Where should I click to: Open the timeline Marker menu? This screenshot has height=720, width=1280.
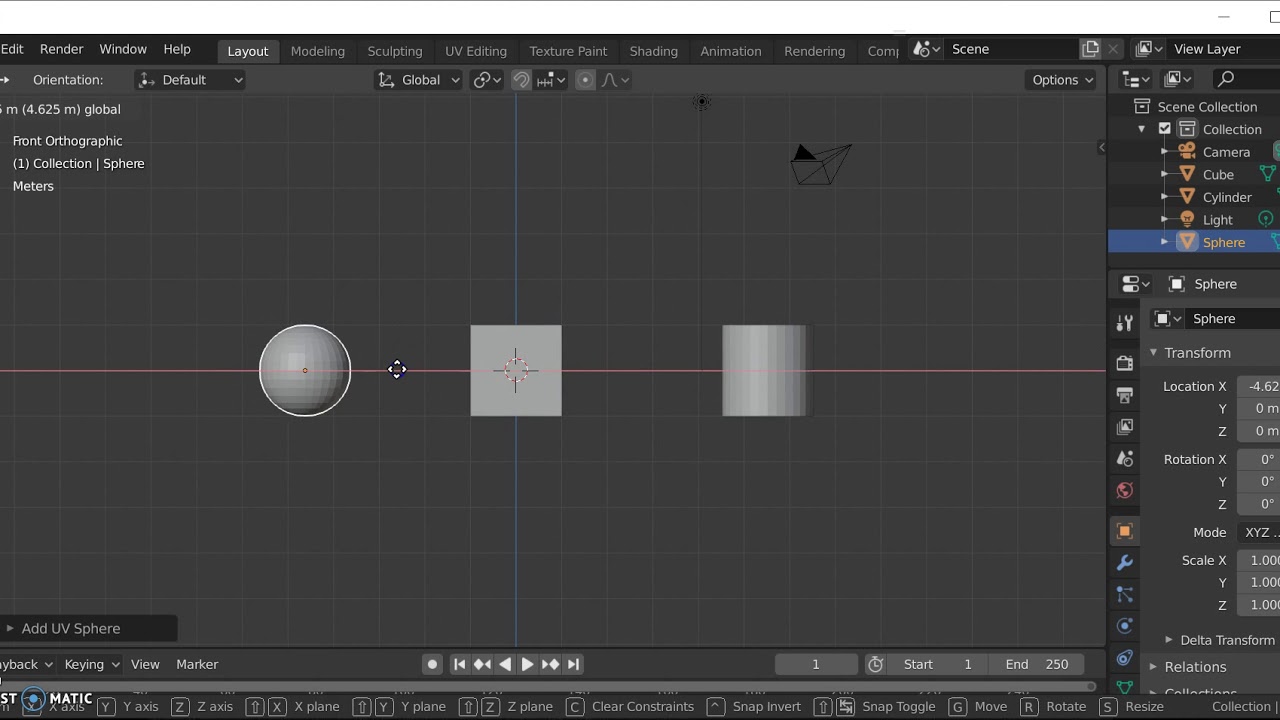[x=197, y=664]
